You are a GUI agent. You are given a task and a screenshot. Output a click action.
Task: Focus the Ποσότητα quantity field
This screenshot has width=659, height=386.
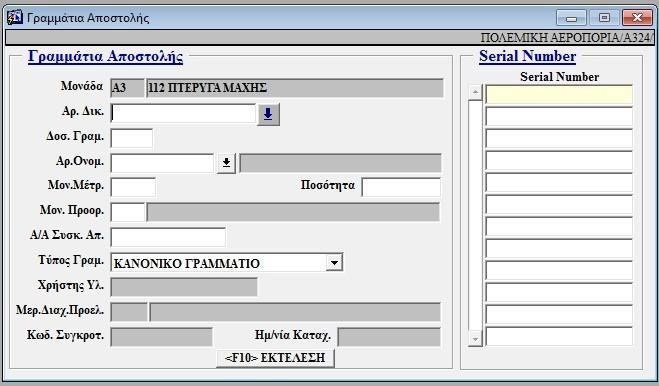click(x=401, y=187)
